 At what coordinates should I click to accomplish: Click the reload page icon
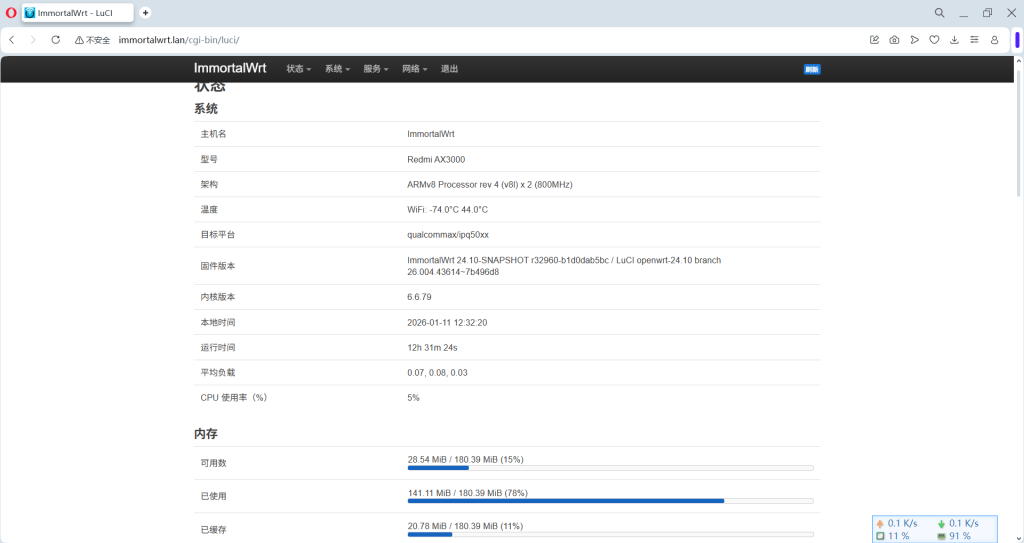point(56,40)
